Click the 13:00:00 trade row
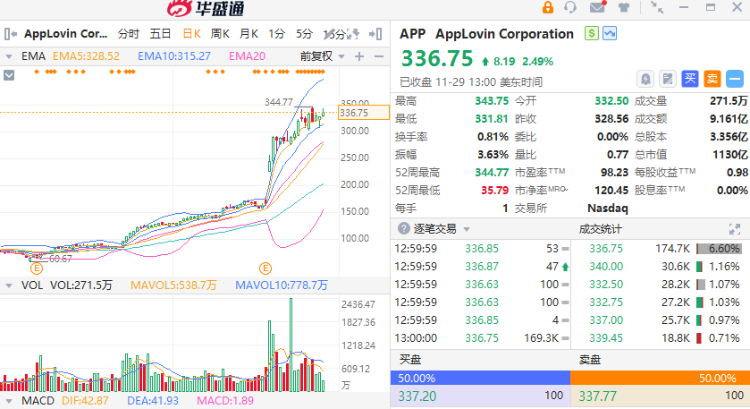This screenshot has width=750, height=409. (x=481, y=338)
